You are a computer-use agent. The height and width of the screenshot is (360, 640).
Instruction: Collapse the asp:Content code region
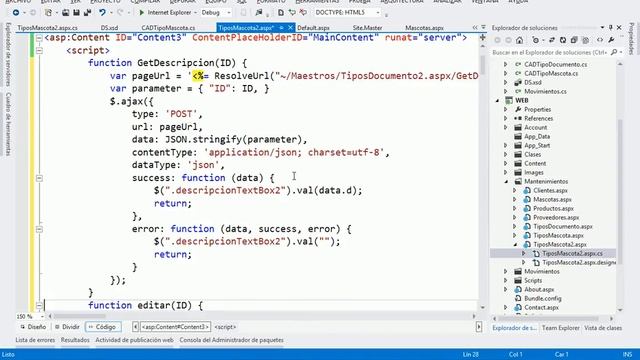39,38
